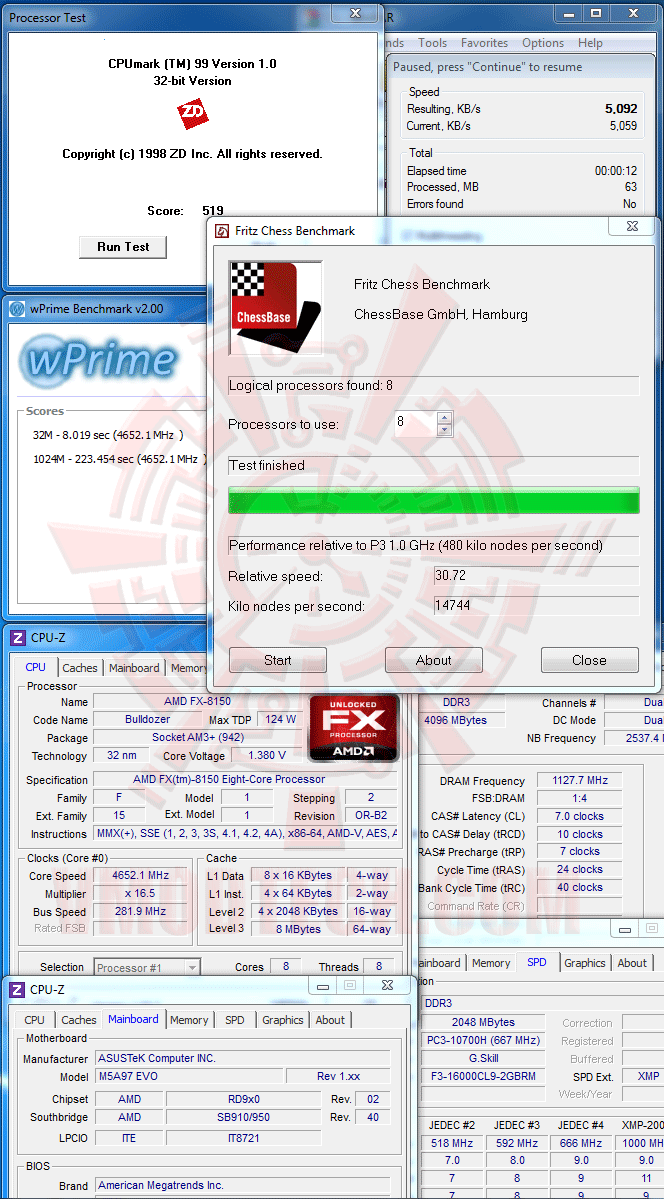Switch to Caches tab in CPU-Z CPU window

pyautogui.click(x=80, y=668)
